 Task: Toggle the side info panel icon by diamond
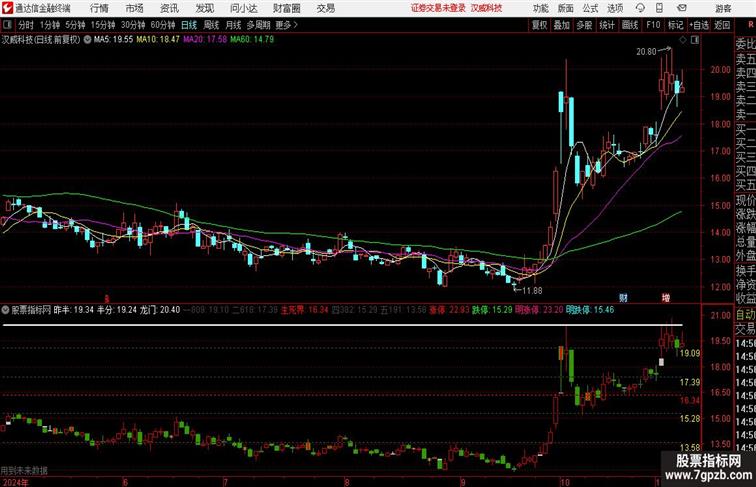(695, 40)
